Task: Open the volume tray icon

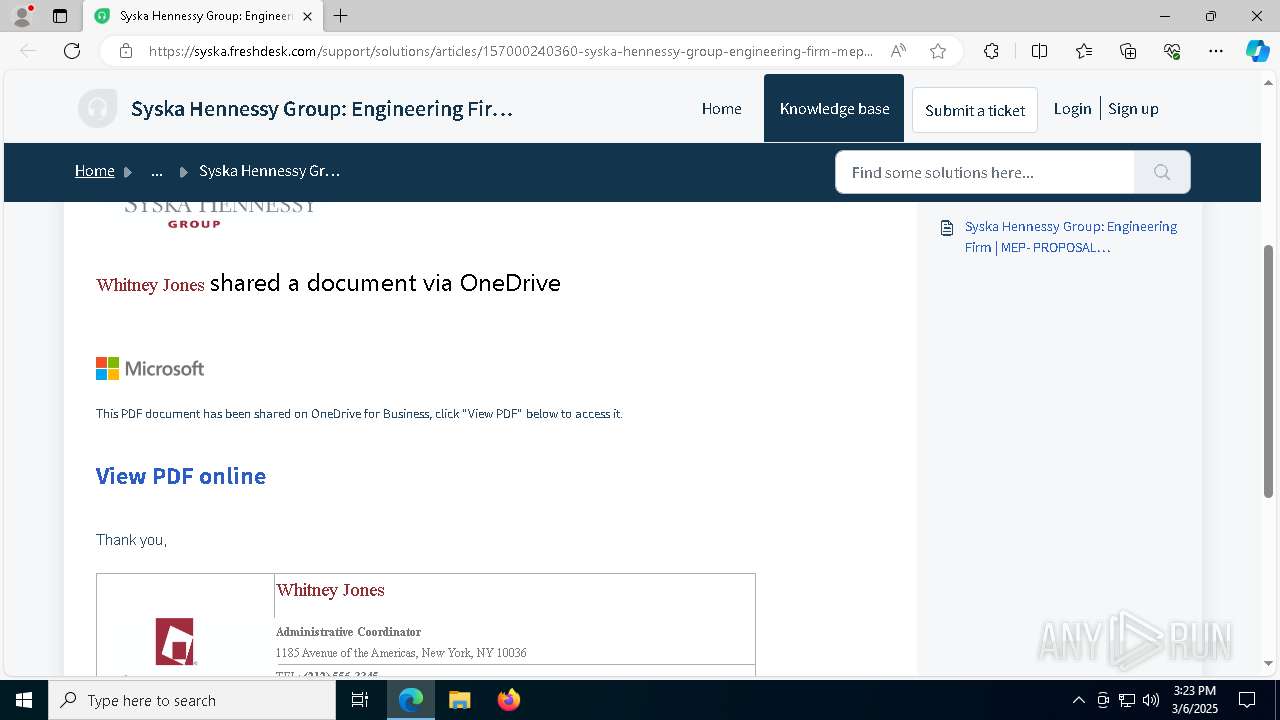Action: pos(1151,700)
